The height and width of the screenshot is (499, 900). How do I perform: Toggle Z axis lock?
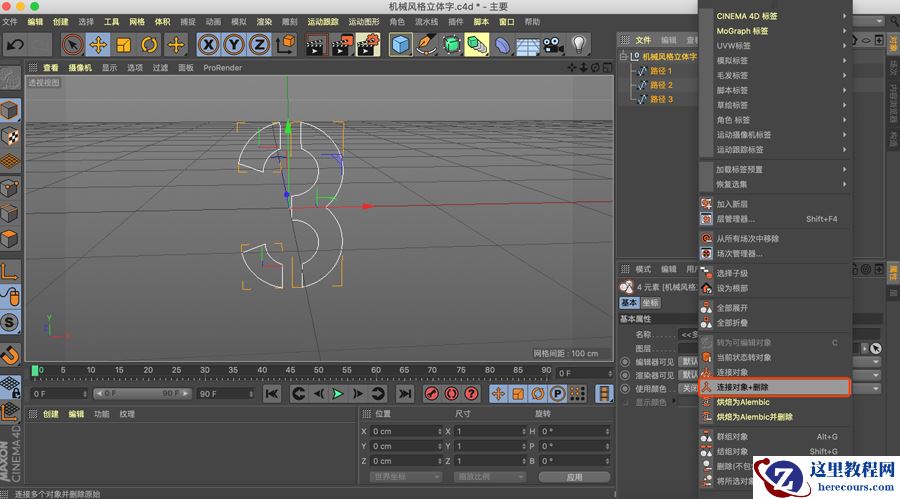tap(259, 44)
